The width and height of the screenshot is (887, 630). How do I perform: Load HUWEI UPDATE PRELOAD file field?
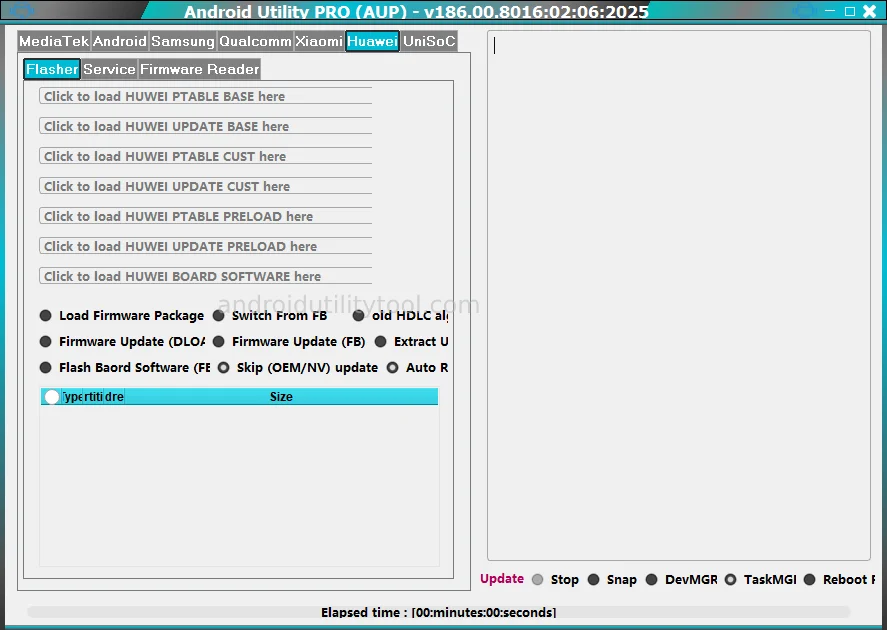205,246
